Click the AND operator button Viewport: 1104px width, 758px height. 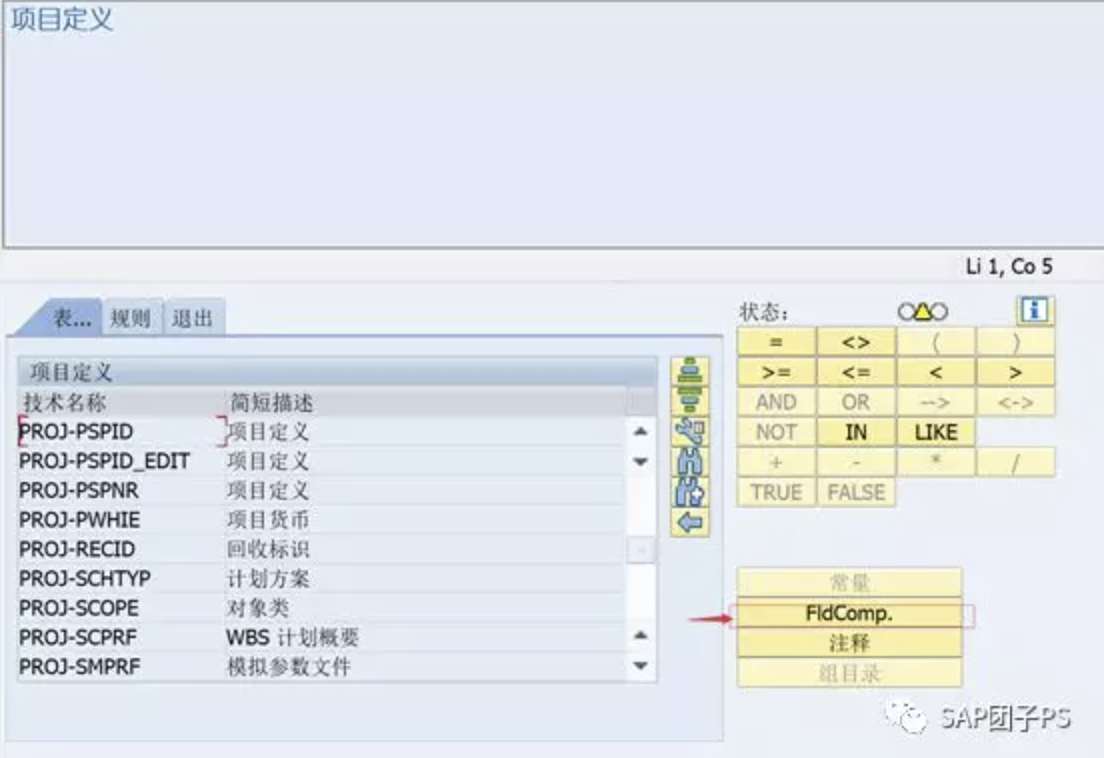[x=776, y=402]
